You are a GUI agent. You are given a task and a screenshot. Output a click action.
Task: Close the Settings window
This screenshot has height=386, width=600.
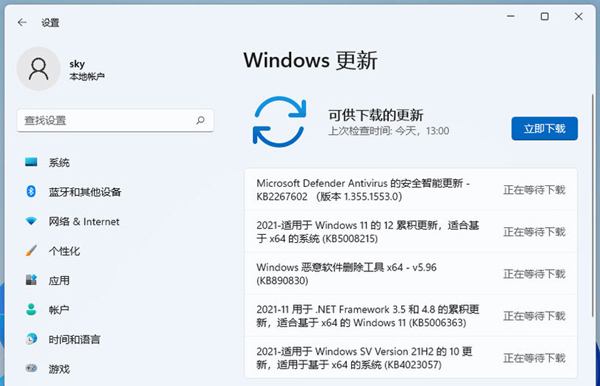click(579, 16)
